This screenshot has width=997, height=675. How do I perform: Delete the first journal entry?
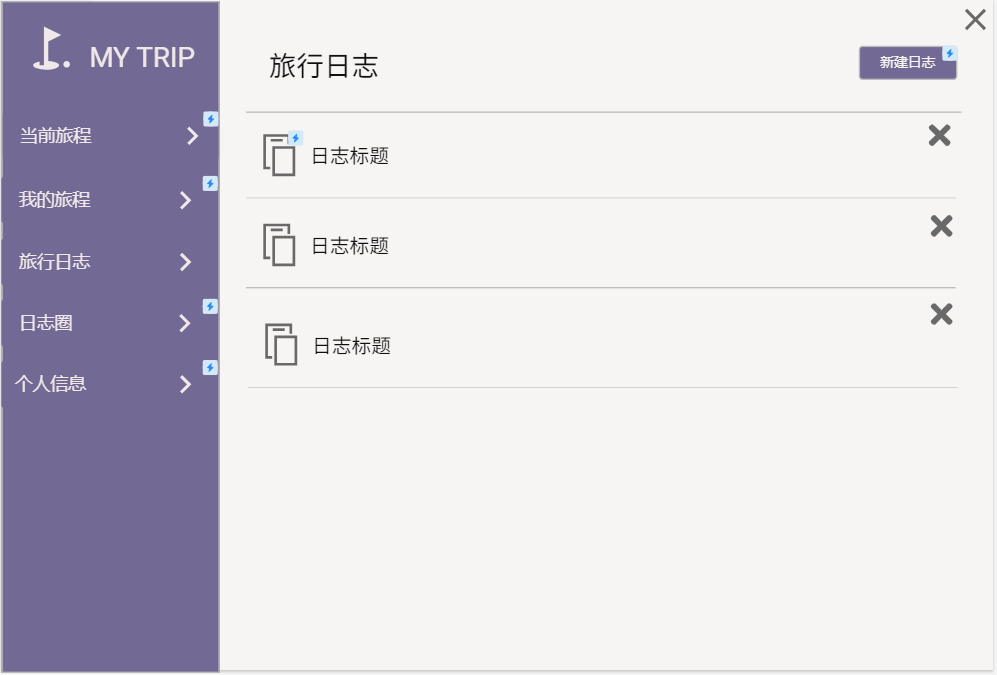[x=939, y=136]
